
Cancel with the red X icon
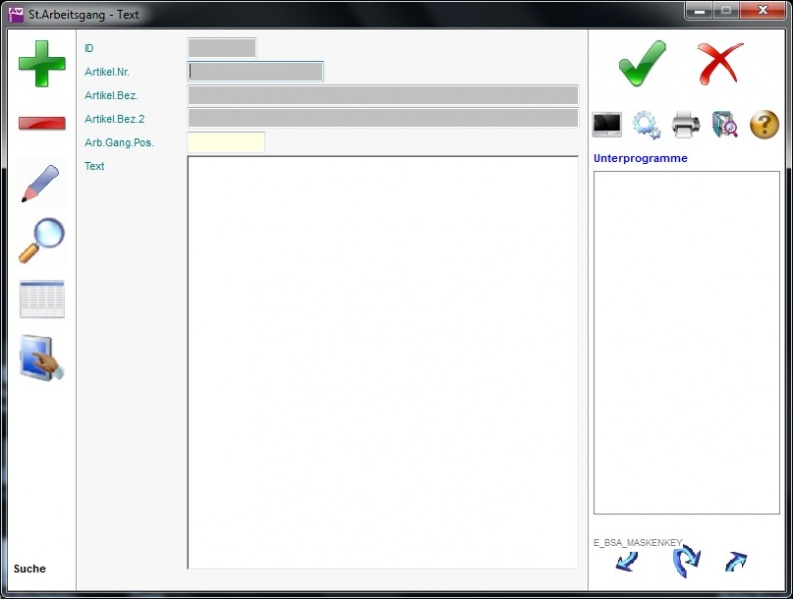[x=720, y=64]
